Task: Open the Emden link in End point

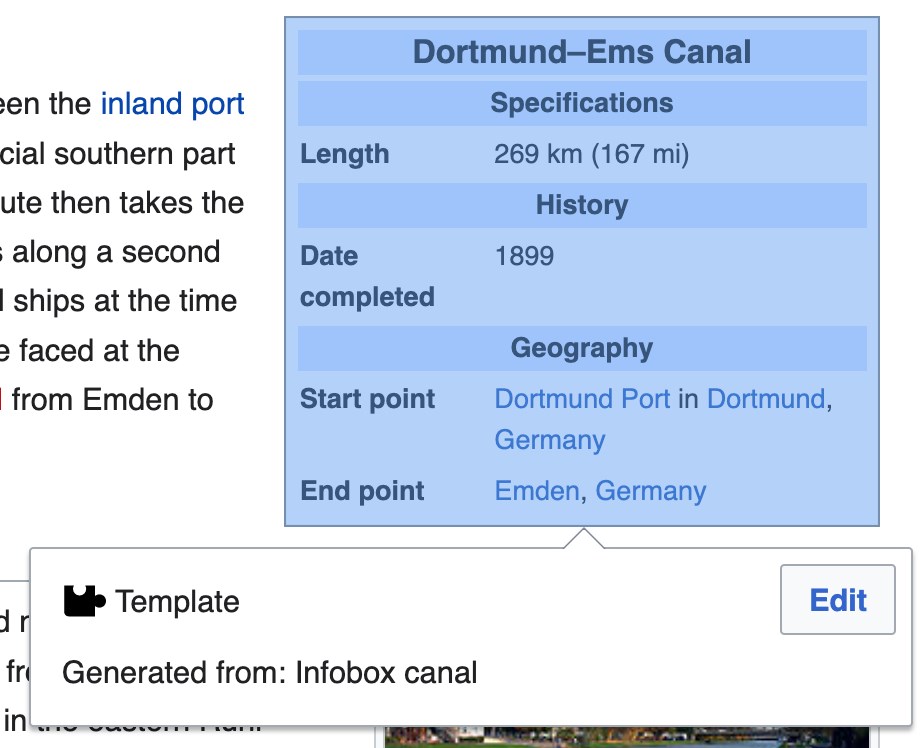Action: click(536, 491)
